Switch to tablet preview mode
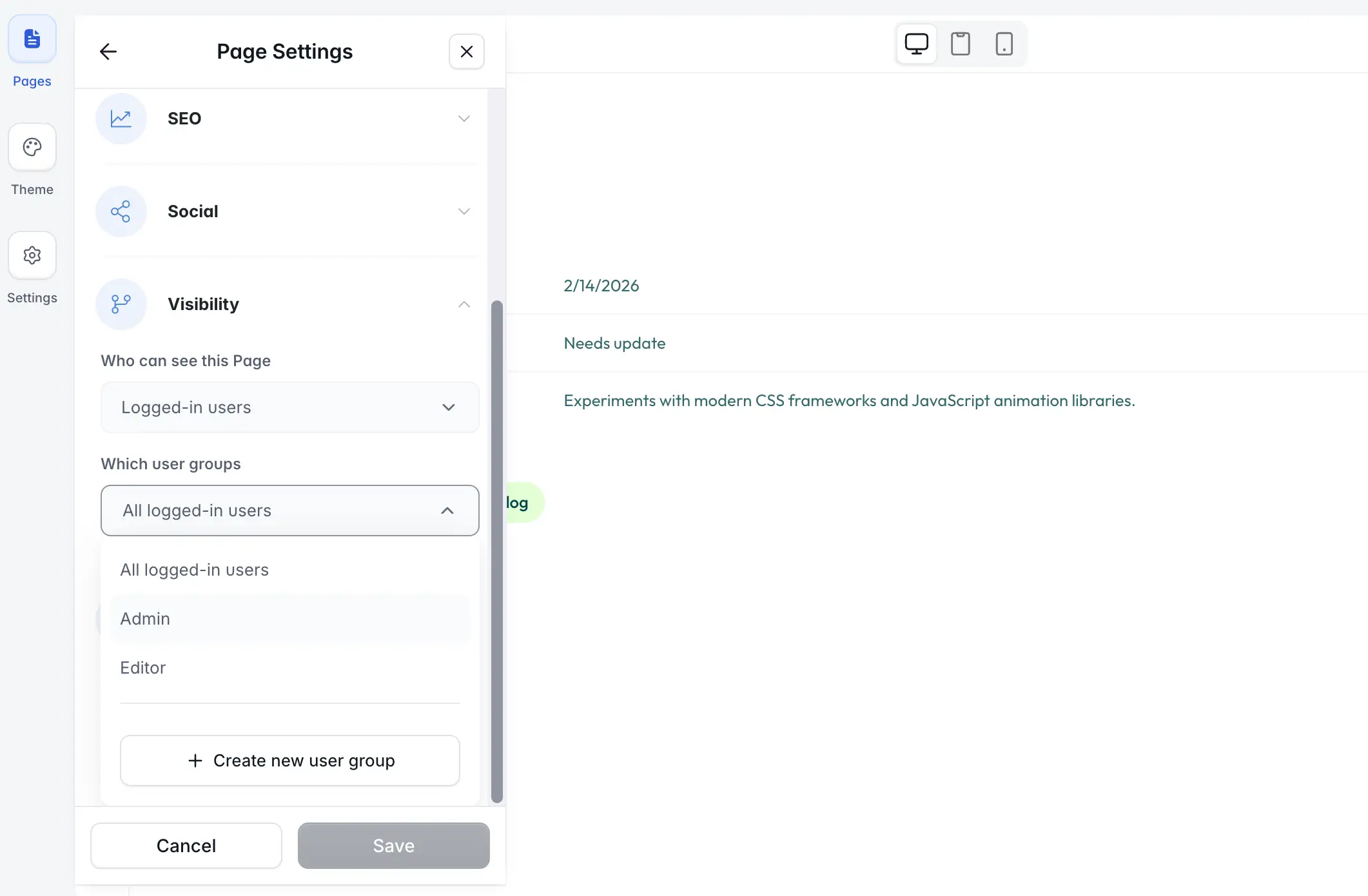The image size is (1368, 896). (960, 43)
